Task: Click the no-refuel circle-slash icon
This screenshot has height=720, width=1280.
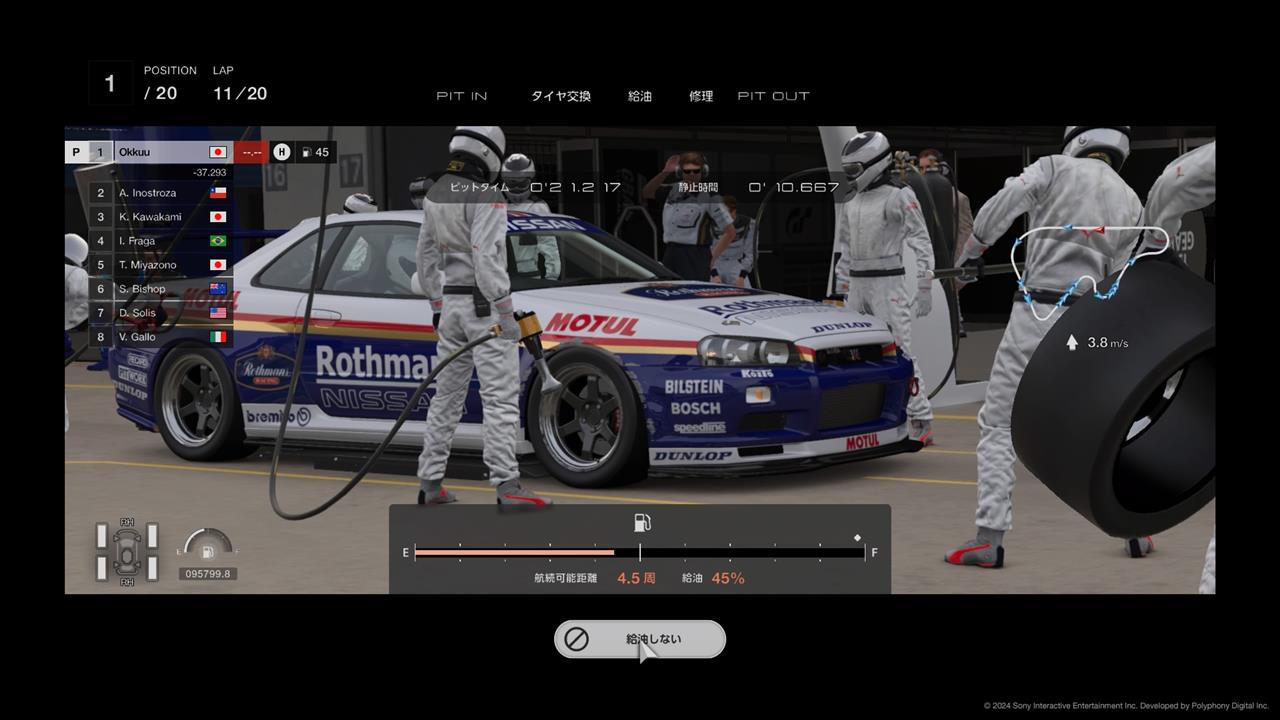Action: [577, 639]
